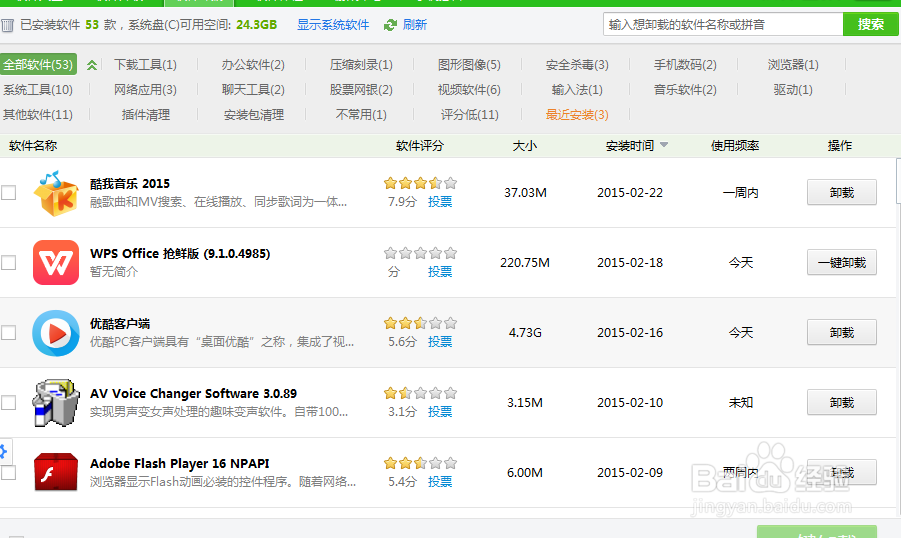Screen dimensions: 901x538
Task: Show the 评分低(11) software list
Action: click(x=469, y=114)
